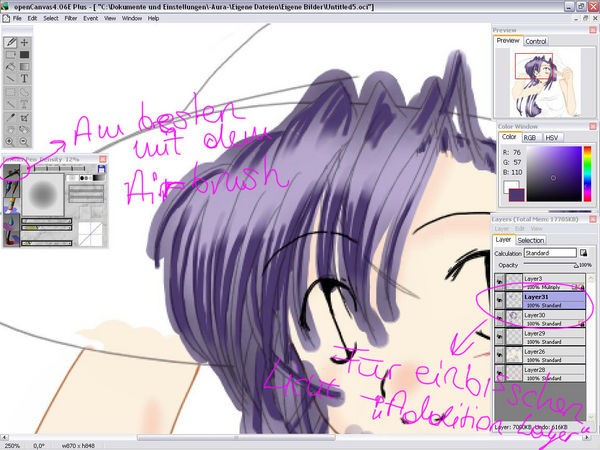The width and height of the screenshot is (600, 450).
Task: Toggle visibility of Layer26
Action: (499, 352)
